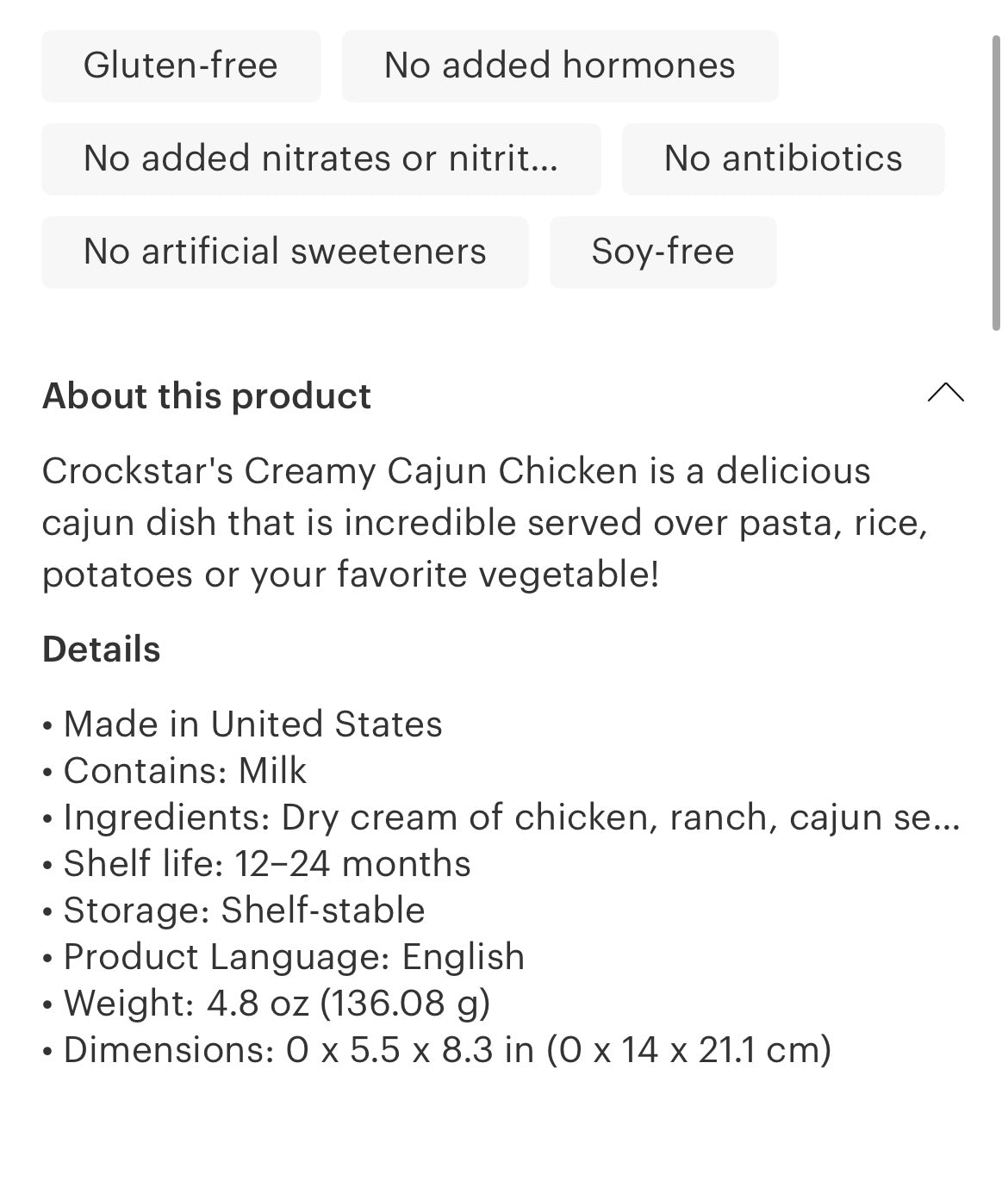Collapse the About this product chevron

pyautogui.click(x=945, y=394)
